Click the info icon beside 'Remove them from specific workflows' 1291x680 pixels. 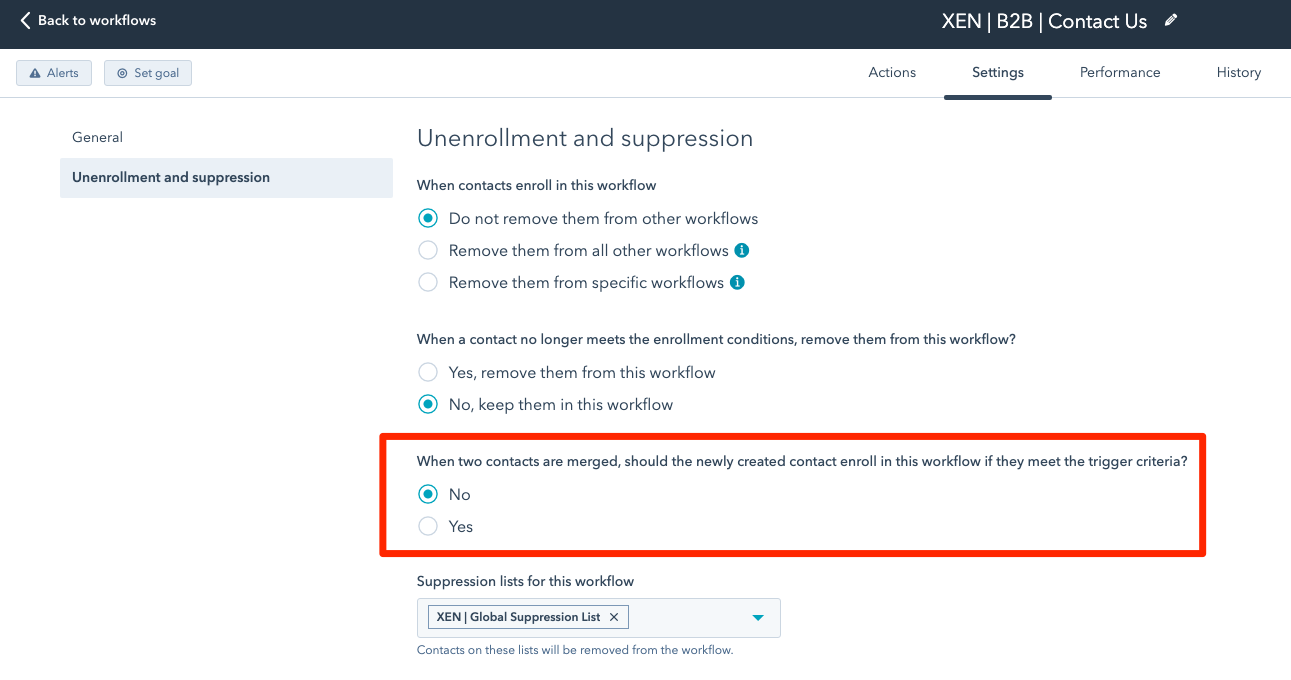[737, 282]
